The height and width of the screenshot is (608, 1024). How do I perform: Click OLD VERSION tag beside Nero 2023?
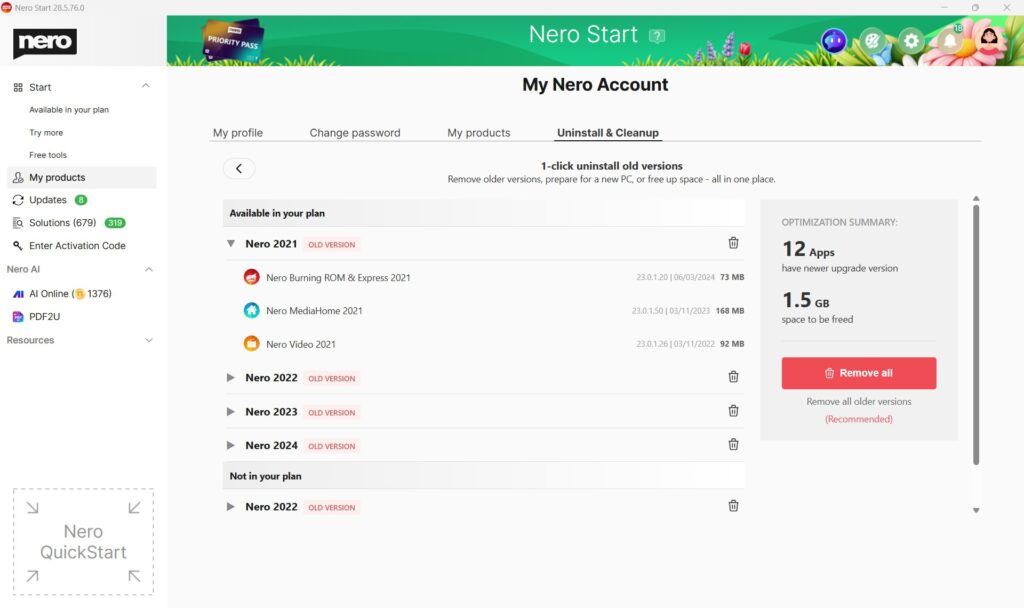(332, 413)
